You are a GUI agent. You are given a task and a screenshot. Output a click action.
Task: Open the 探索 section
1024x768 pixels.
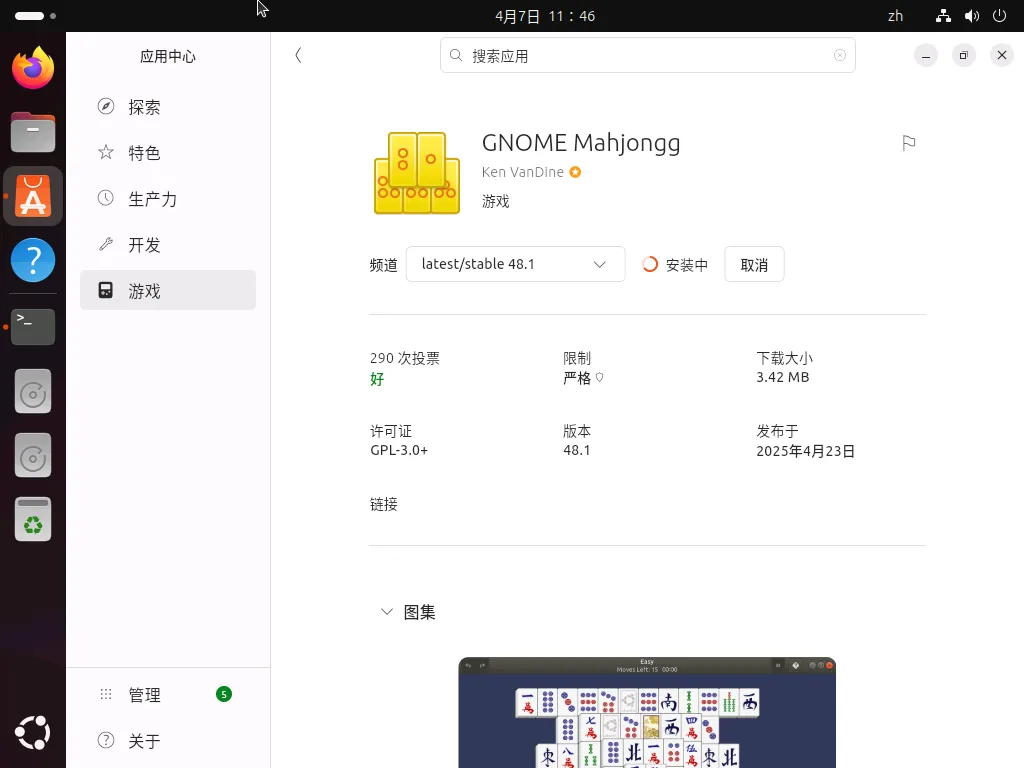pyautogui.click(x=168, y=106)
